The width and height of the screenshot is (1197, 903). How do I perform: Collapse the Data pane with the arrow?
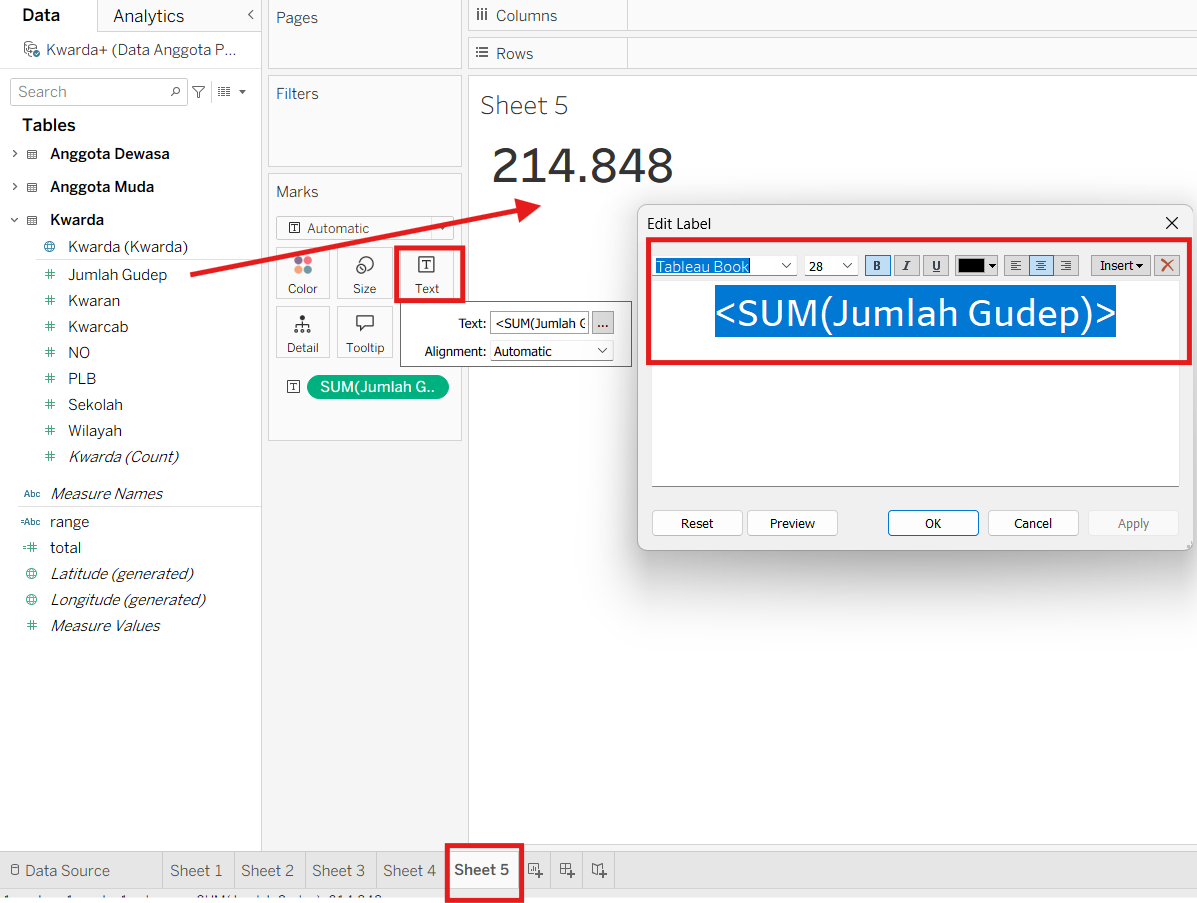click(x=250, y=15)
